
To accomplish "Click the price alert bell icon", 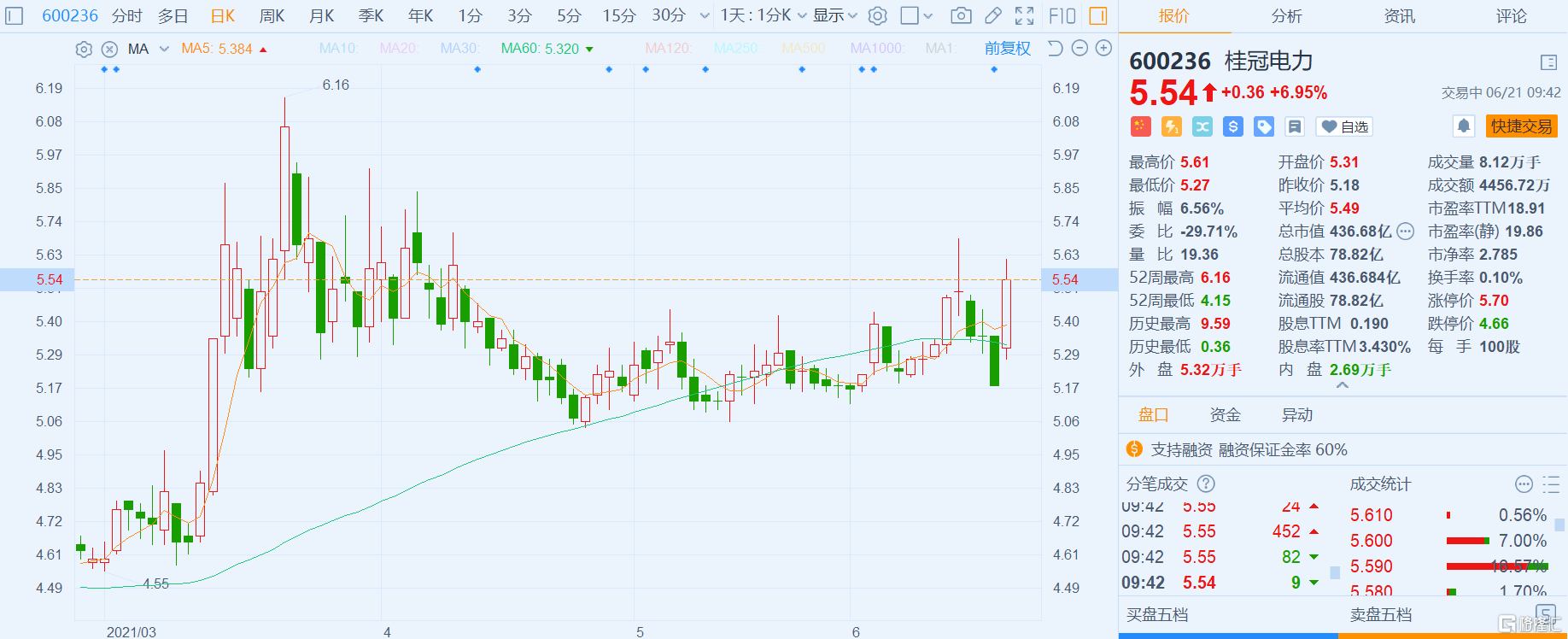I will click(1463, 126).
